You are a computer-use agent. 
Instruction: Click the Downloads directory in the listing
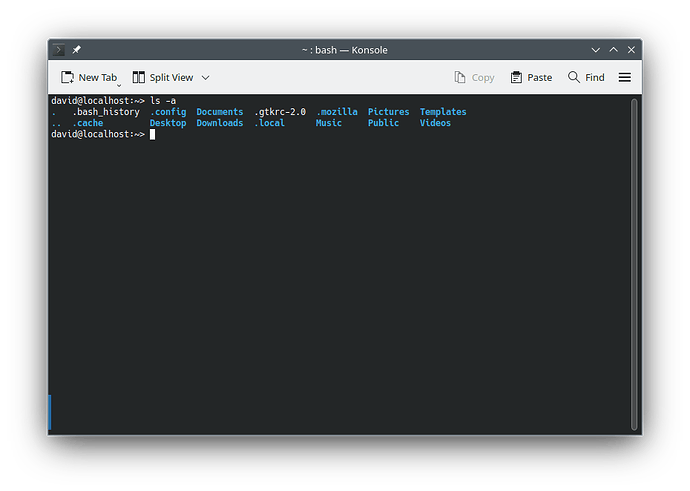[x=219, y=123]
